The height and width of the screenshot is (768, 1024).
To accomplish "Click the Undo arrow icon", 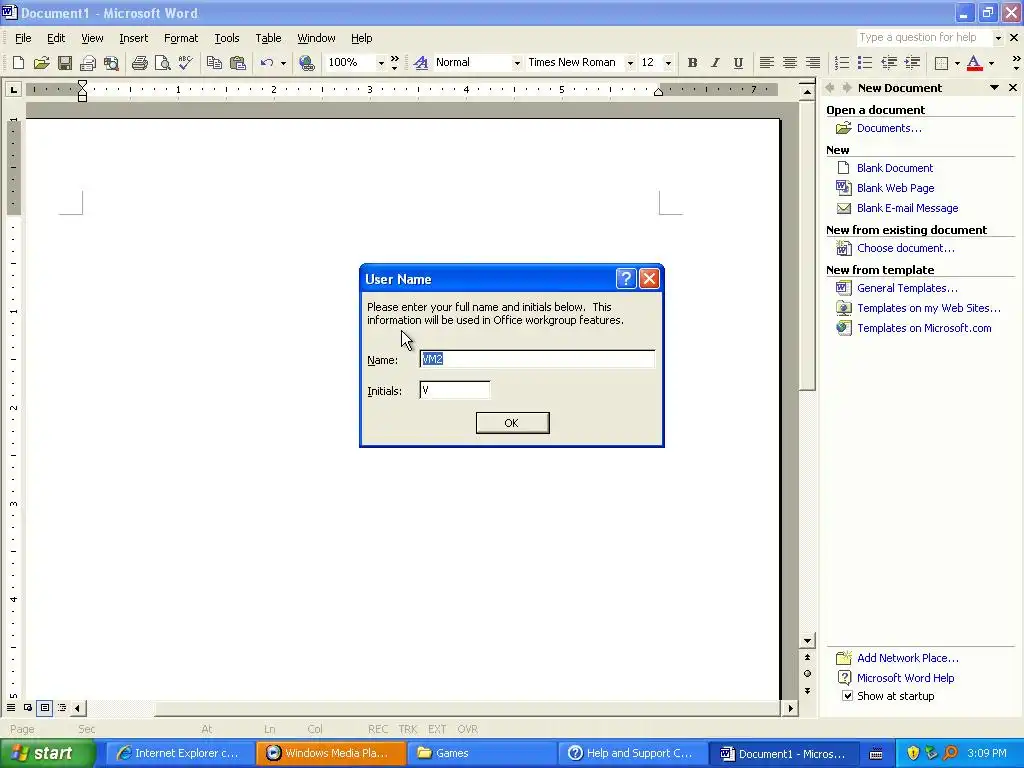I will [266, 63].
